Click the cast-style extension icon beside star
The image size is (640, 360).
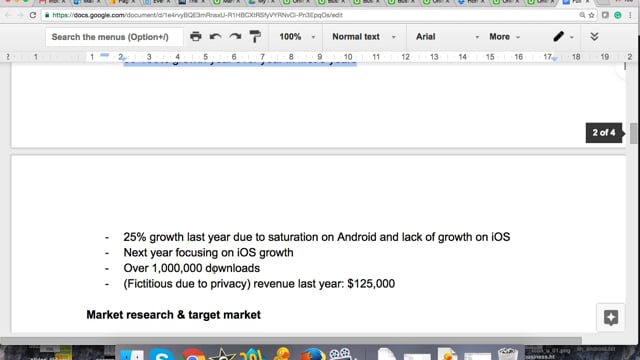tap(605, 15)
